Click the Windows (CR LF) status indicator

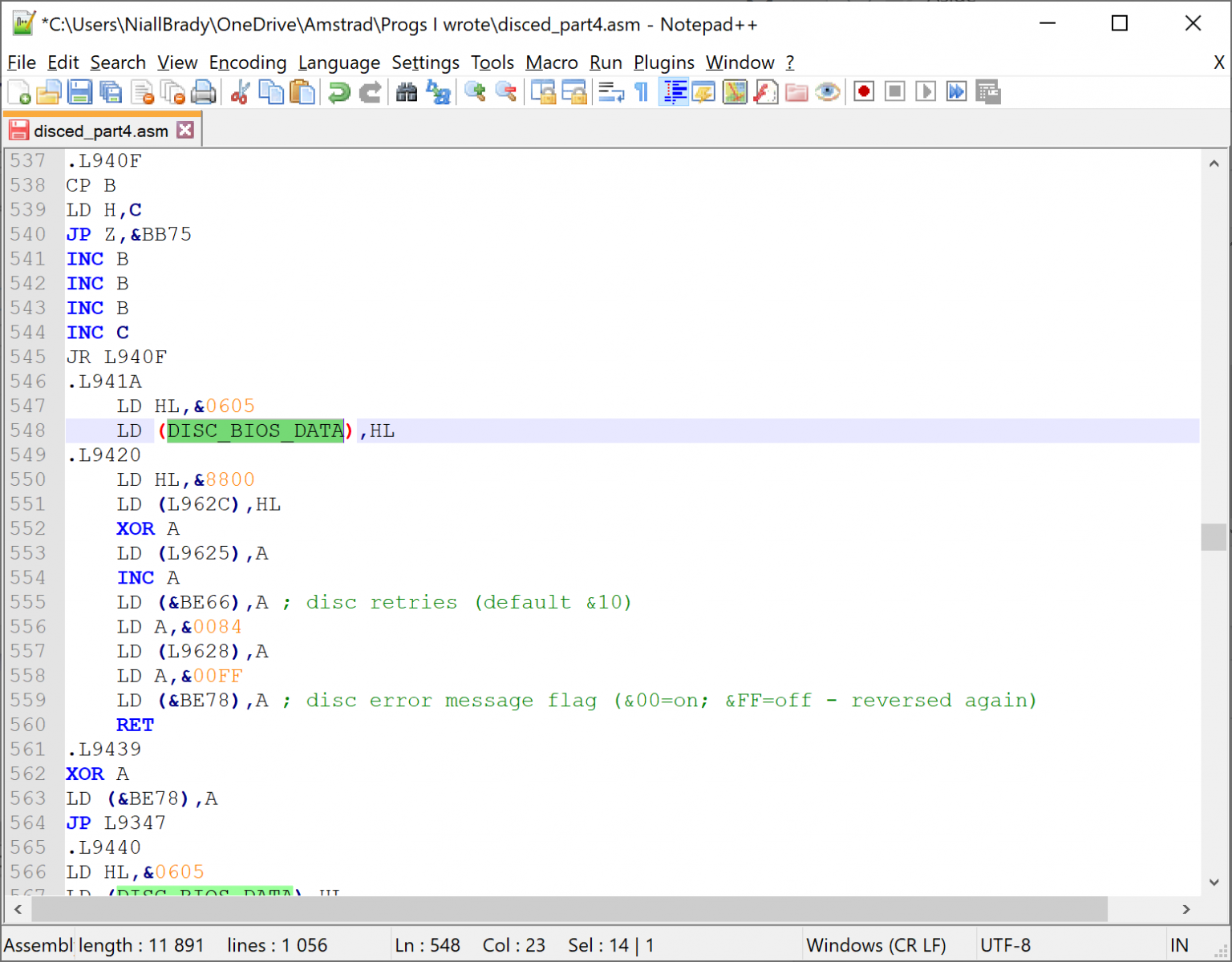pos(878,944)
